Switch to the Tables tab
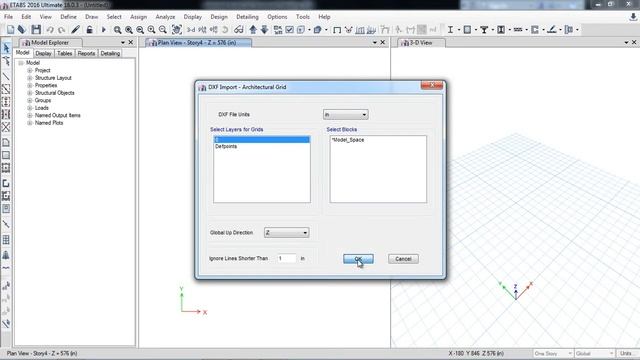640x360 pixels. 64,53
